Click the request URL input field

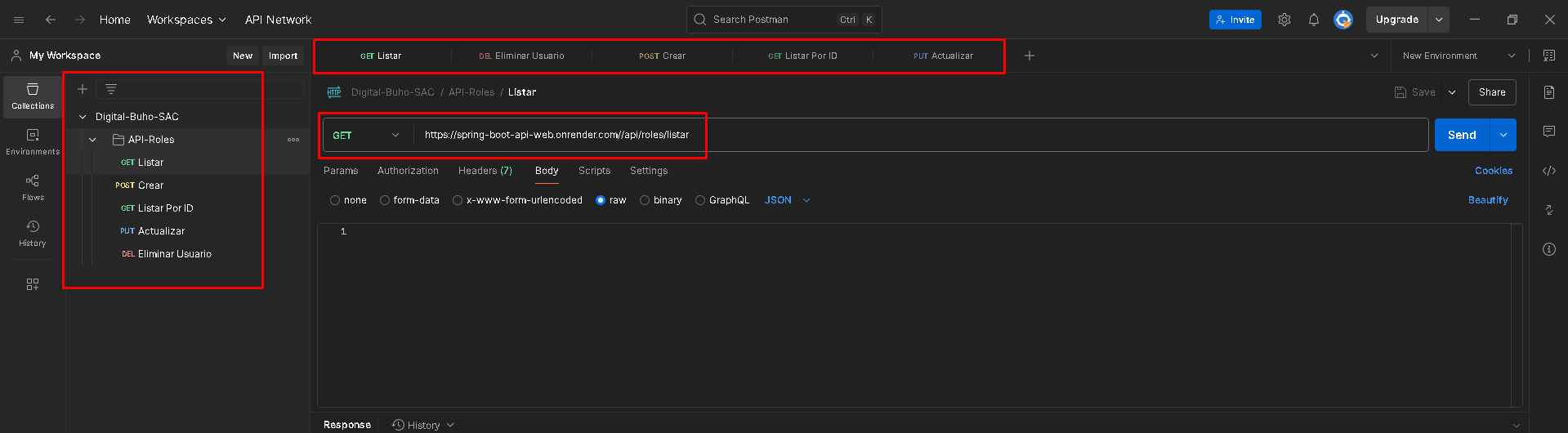(x=899, y=135)
